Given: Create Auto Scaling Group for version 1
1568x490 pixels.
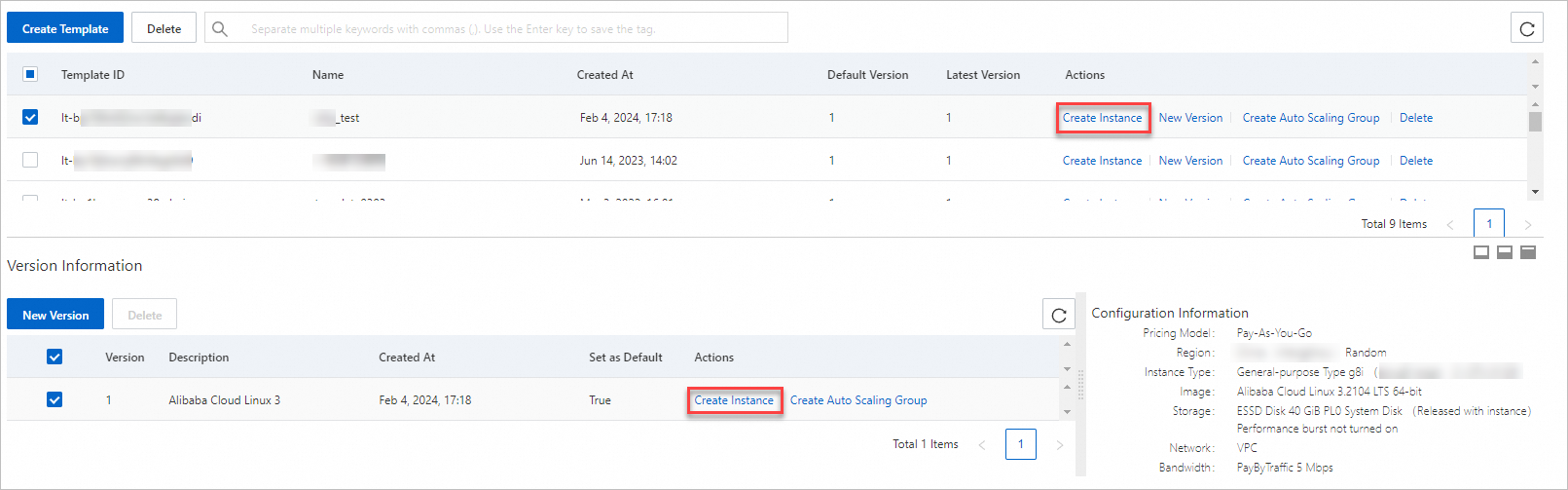Looking at the screenshot, I should point(857,400).
